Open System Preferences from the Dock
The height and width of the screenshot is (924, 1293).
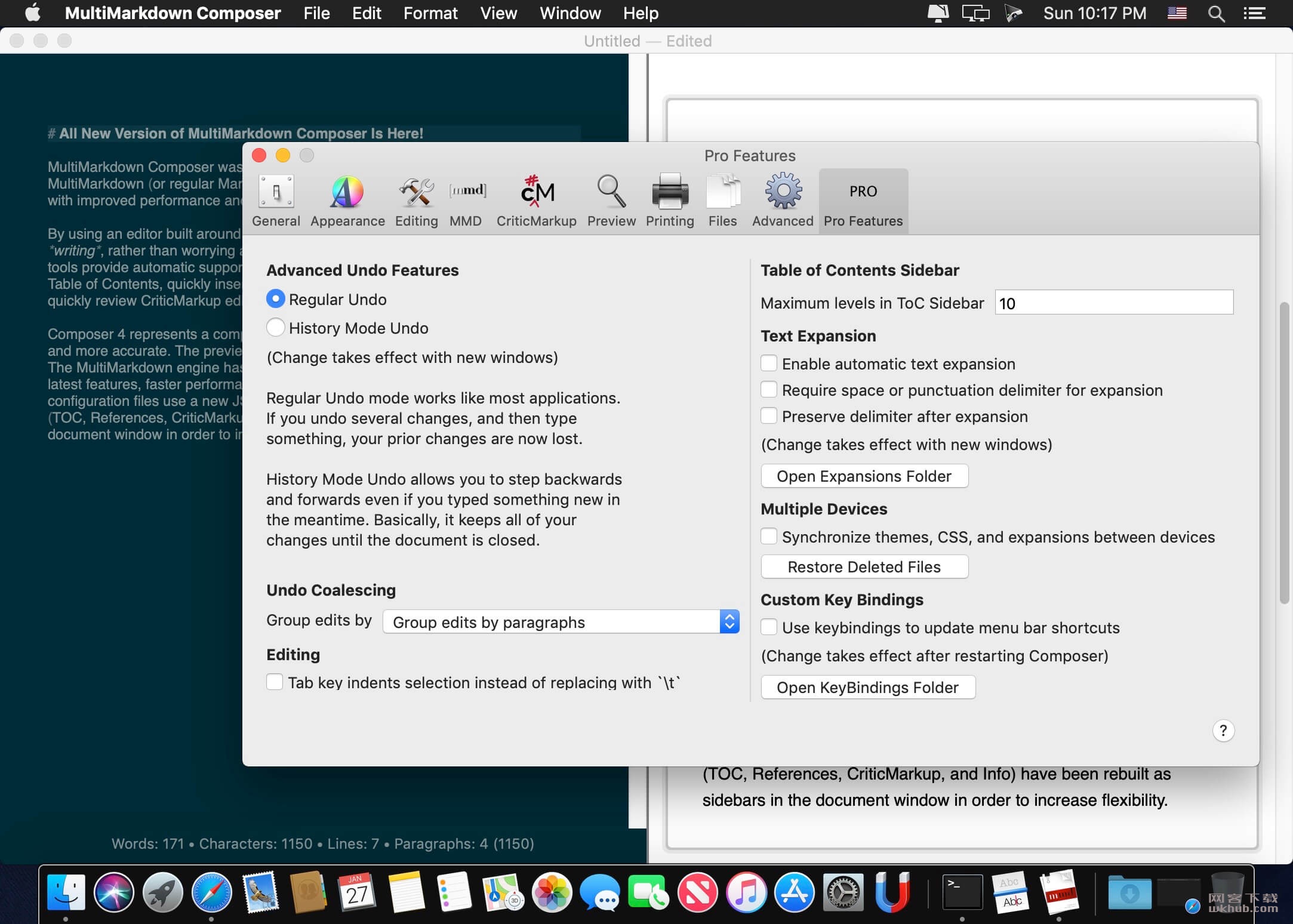click(843, 892)
